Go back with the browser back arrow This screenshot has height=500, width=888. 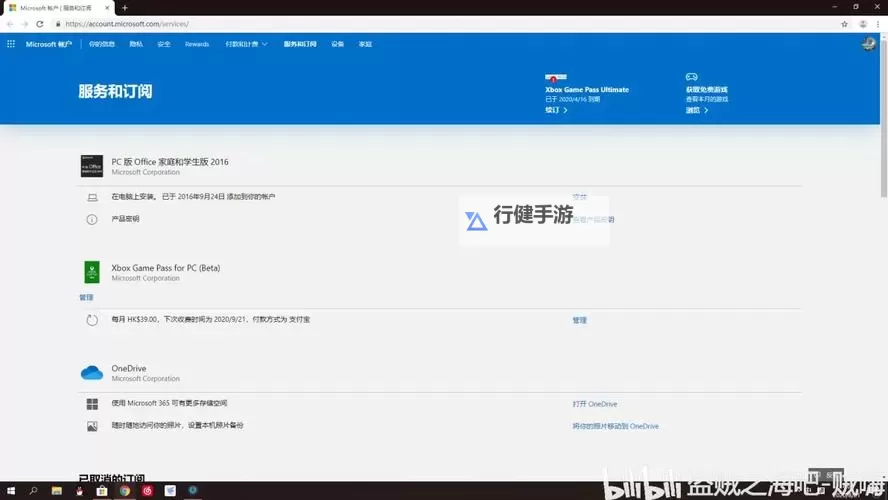10,24
